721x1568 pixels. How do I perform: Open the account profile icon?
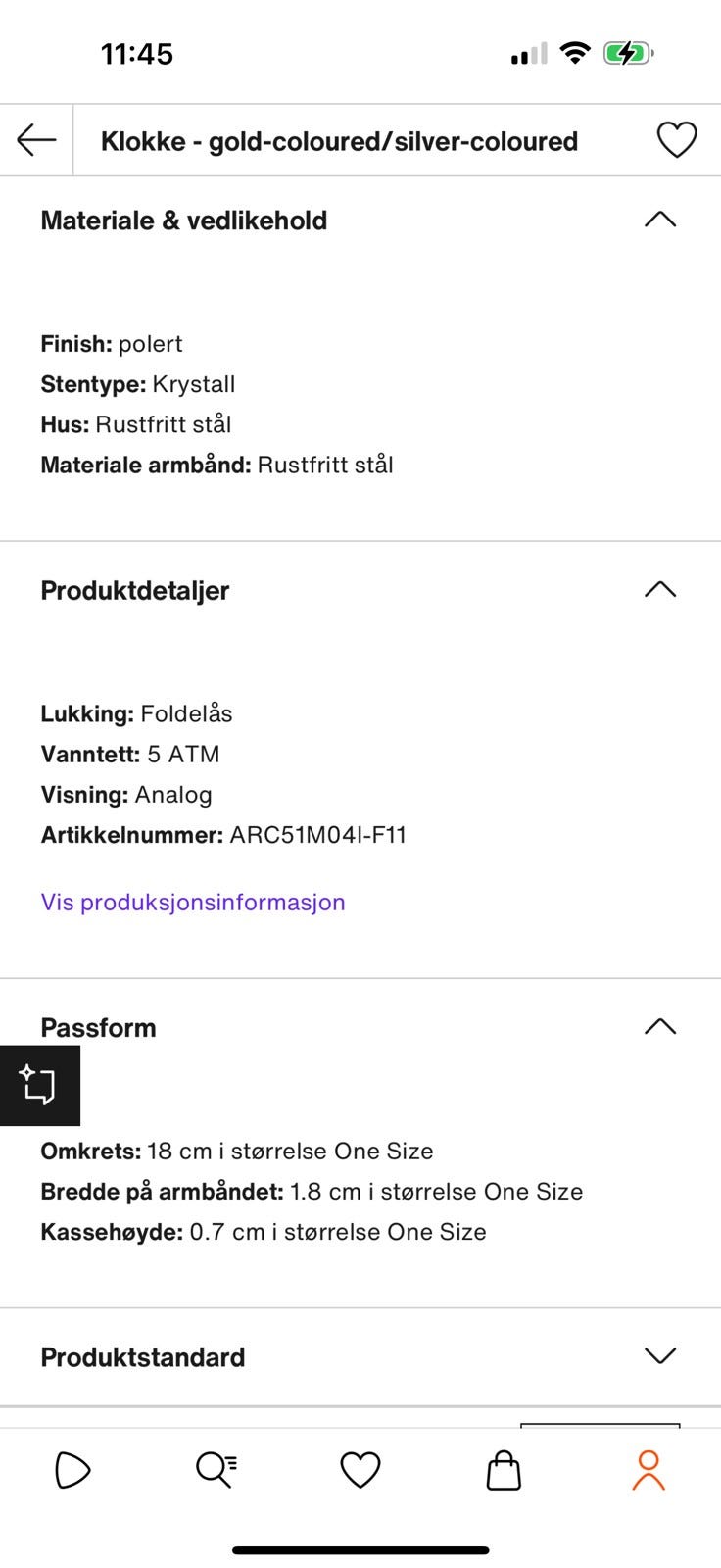(x=649, y=1470)
